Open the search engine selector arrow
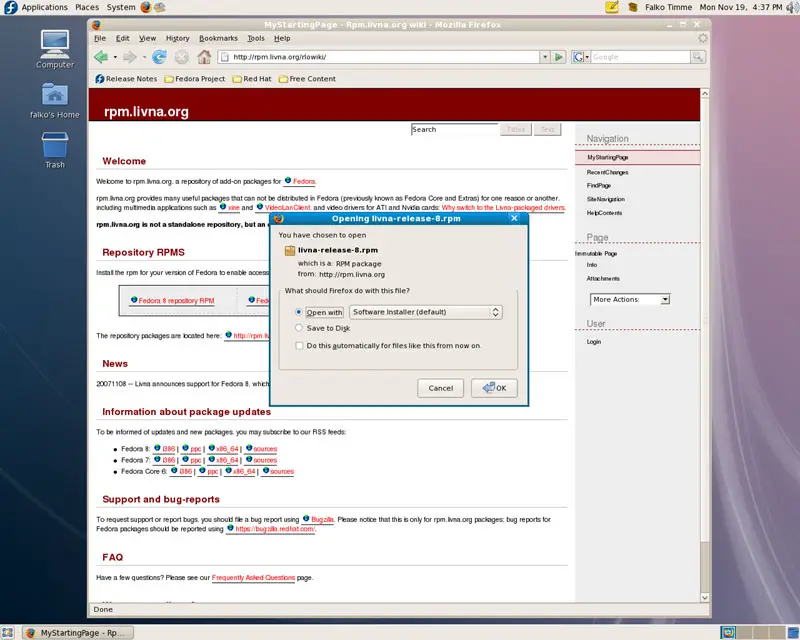This screenshot has height=640, width=800. coord(587,57)
